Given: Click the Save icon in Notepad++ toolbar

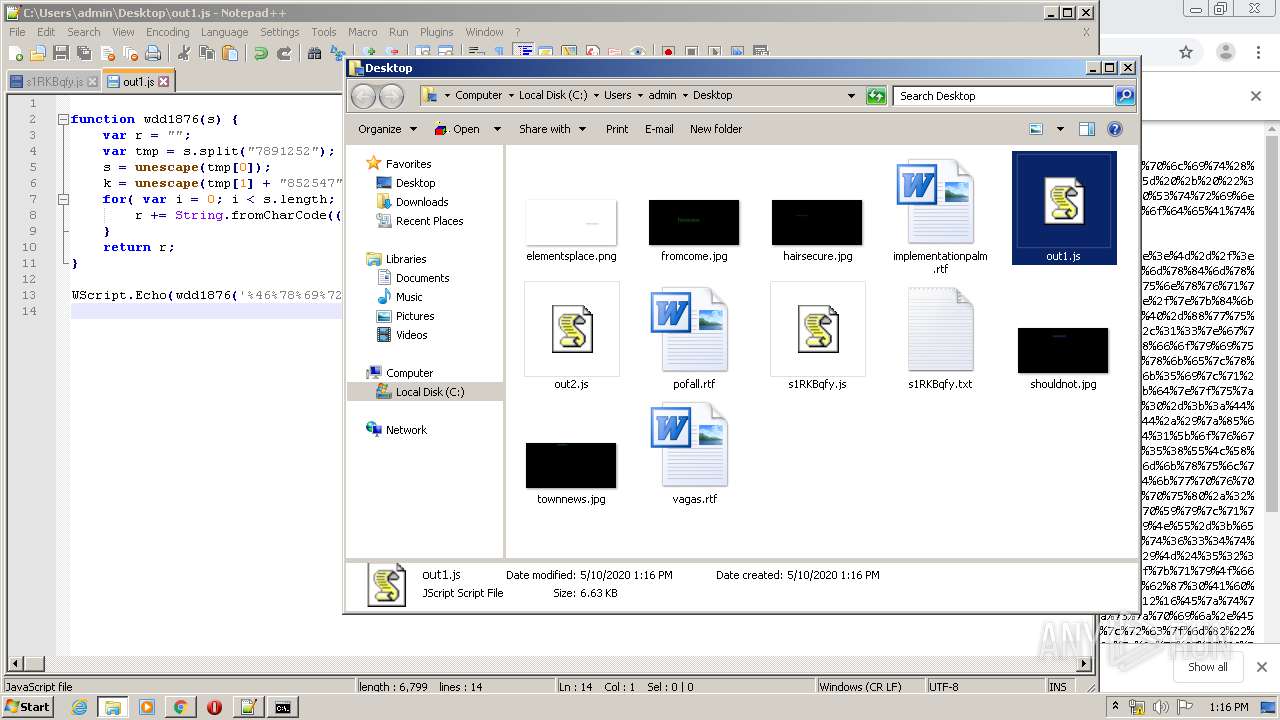Looking at the screenshot, I should tap(60, 53).
